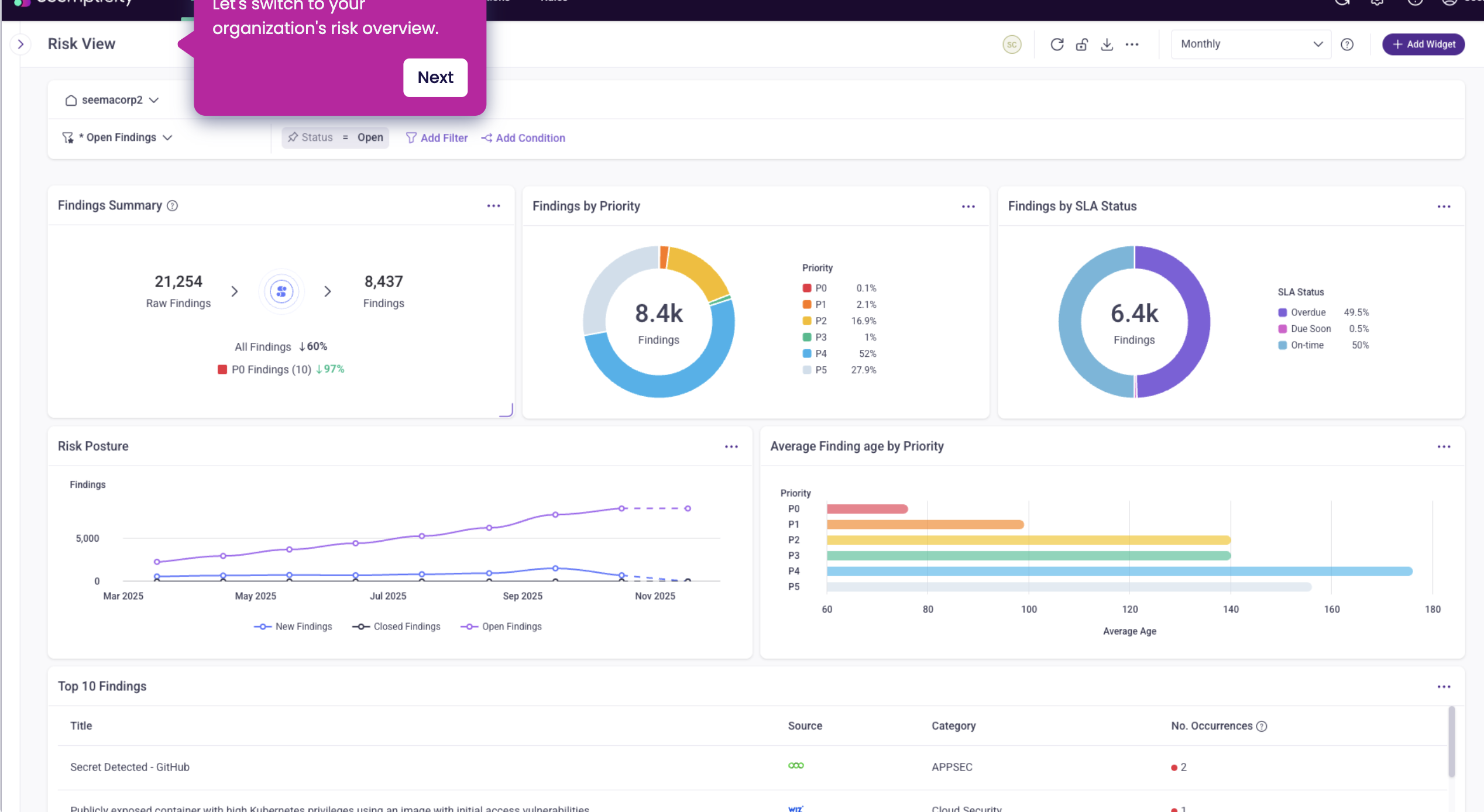Click the Findings Summary info icon
Image resolution: width=1484 pixels, height=812 pixels.
[x=172, y=206]
